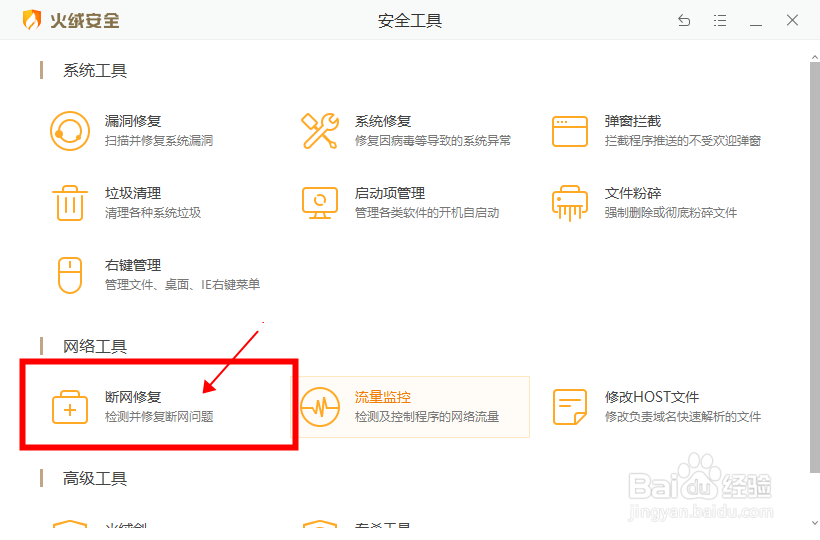Open the 文件粉碎 shredder icon
Screen dimensions: 820x540
(x=570, y=203)
